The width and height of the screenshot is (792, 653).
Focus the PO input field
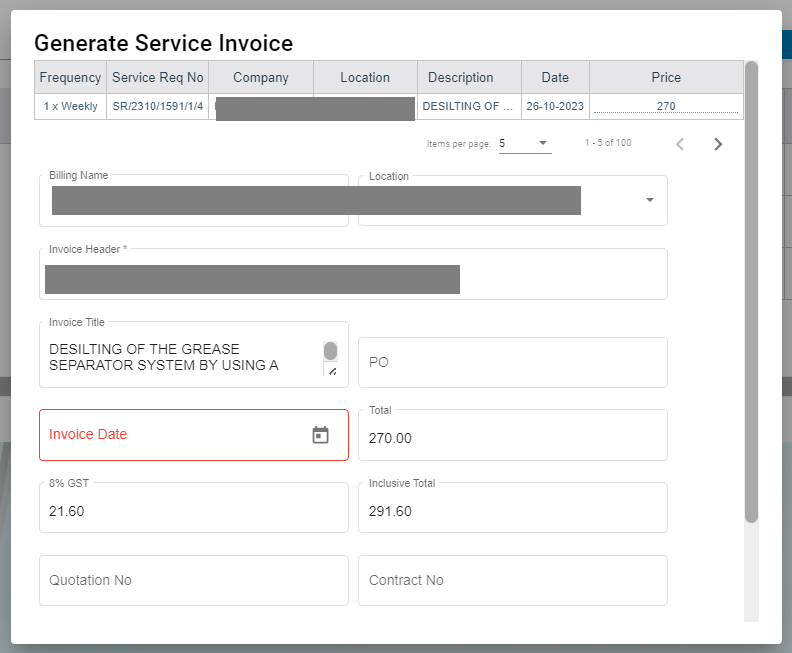point(512,362)
